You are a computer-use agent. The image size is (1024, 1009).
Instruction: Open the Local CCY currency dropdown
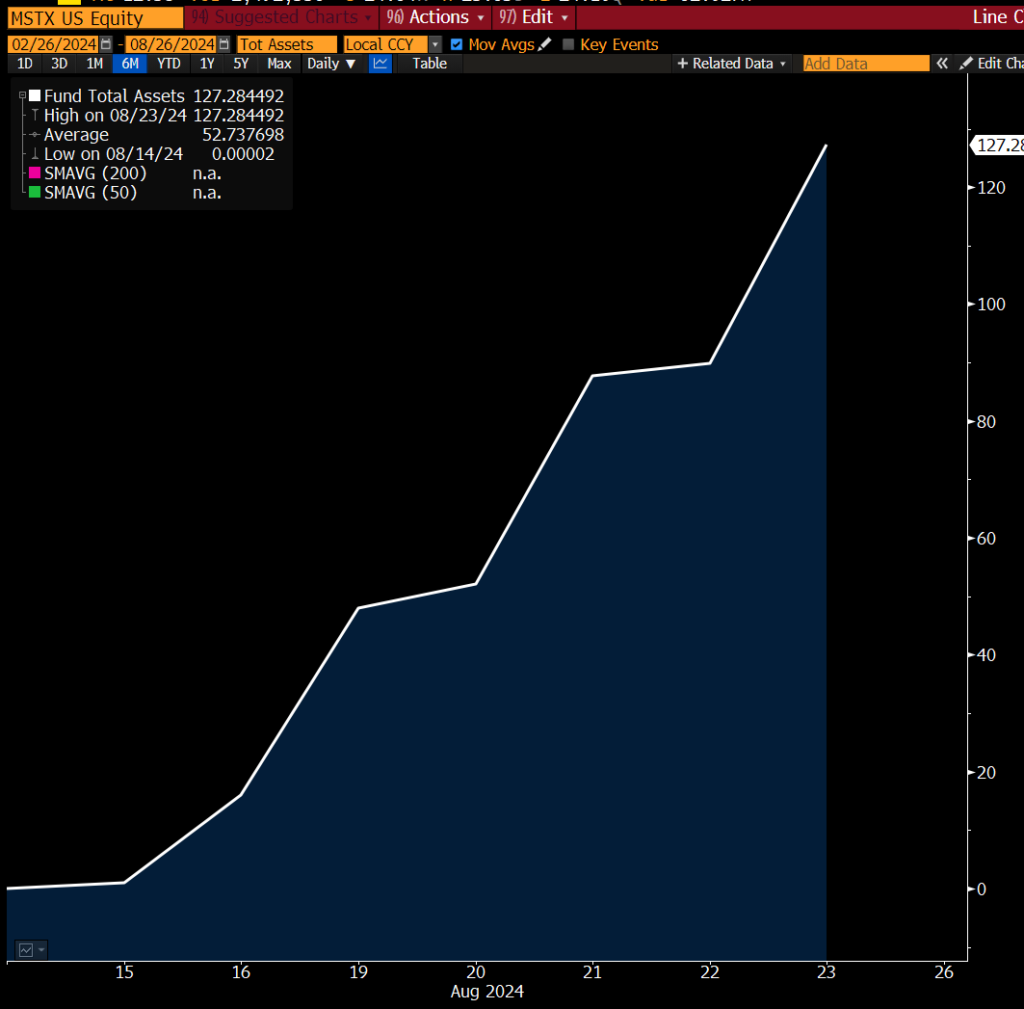[x=435, y=44]
